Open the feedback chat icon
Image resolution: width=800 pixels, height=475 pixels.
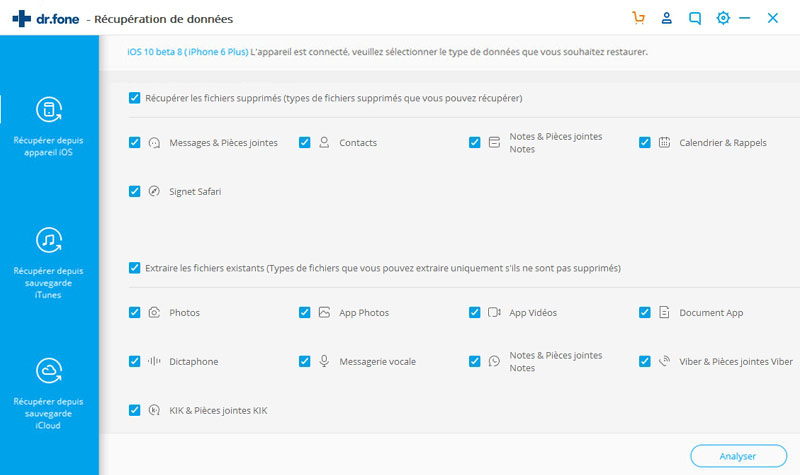694,18
